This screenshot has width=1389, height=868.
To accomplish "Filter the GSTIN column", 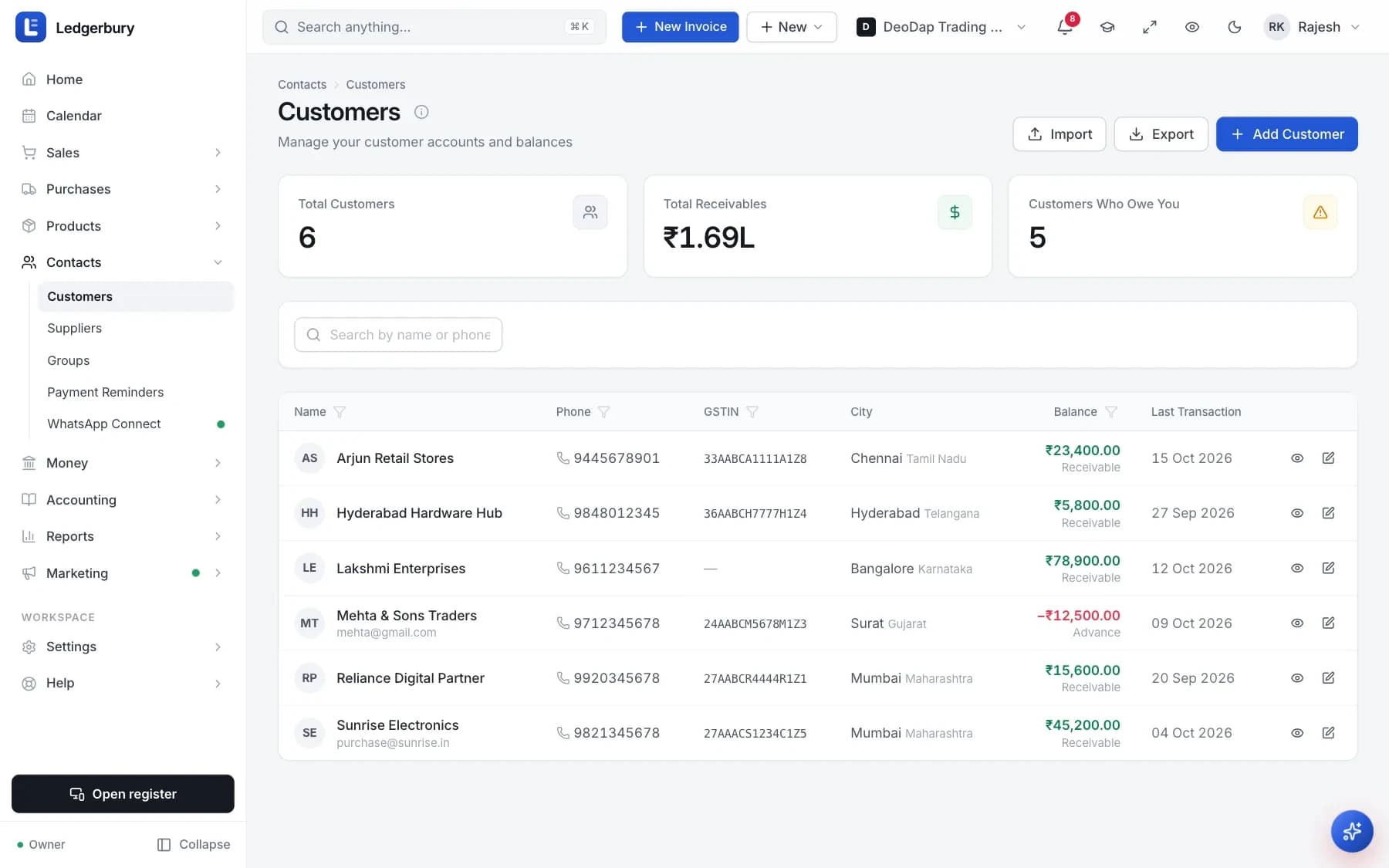I will click(x=752, y=412).
